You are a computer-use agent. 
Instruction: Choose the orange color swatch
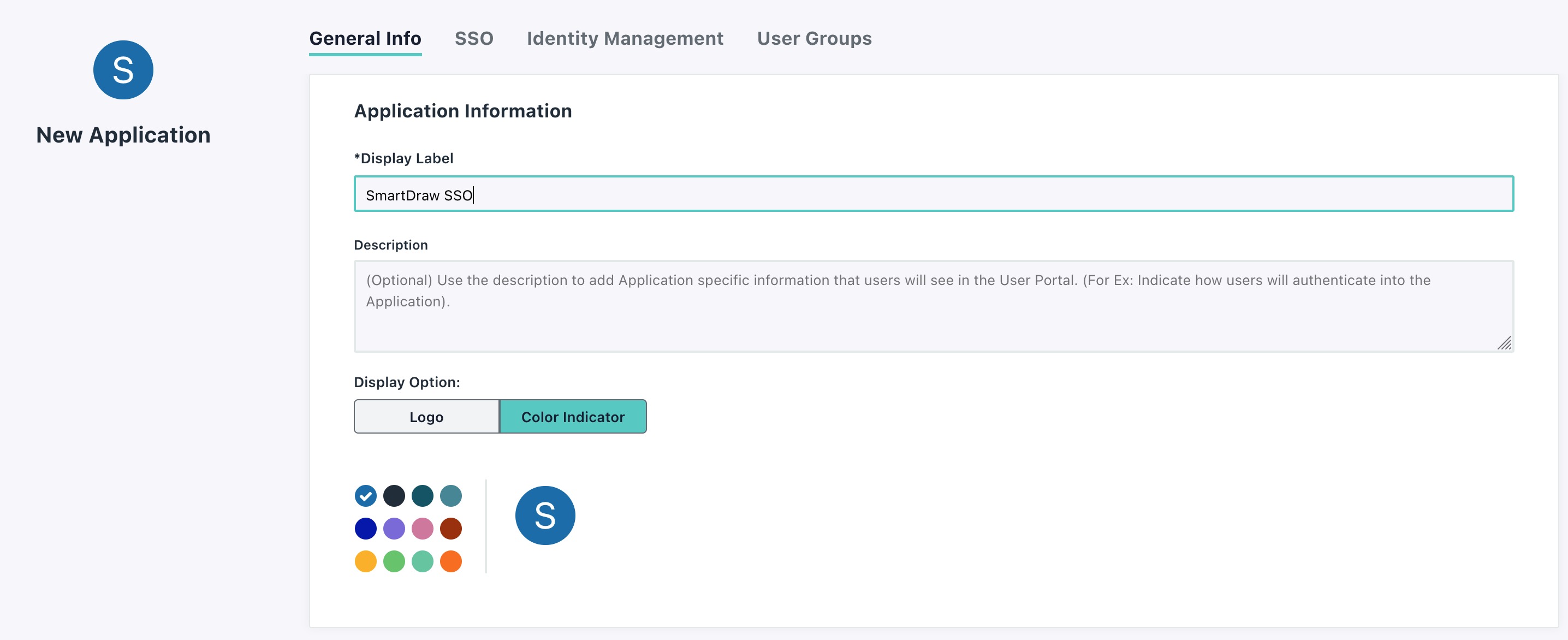point(450,561)
